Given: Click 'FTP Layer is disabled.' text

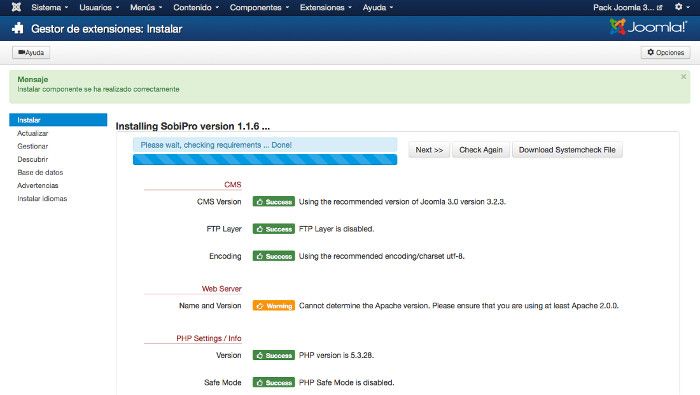Looking at the screenshot, I should tap(336, 229).
